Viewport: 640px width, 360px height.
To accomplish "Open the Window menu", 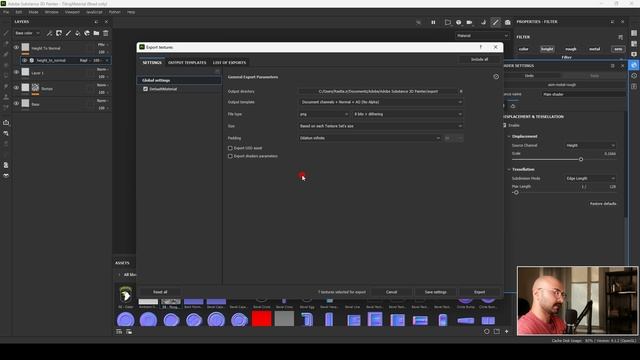I will tap(51, 12).
